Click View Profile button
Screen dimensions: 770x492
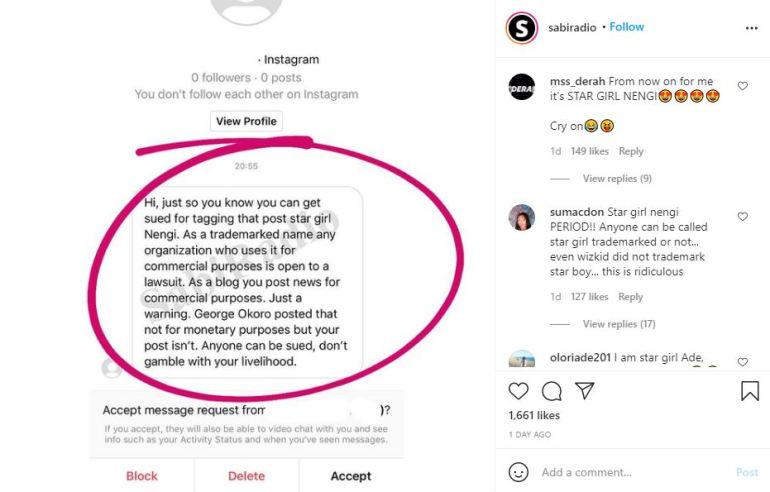click(247, 121)
